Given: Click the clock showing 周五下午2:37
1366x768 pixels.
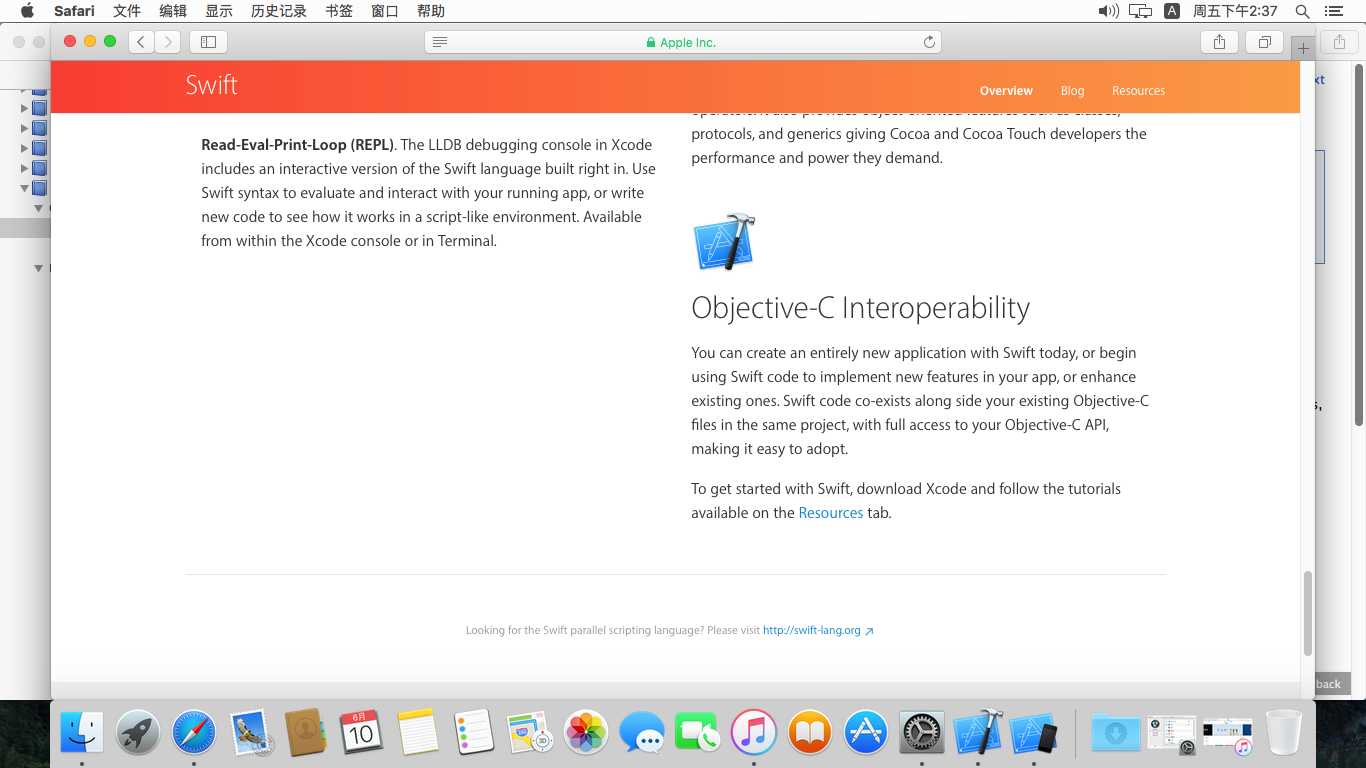Looking at the screenshot, I should click(x=1235, y=11).
